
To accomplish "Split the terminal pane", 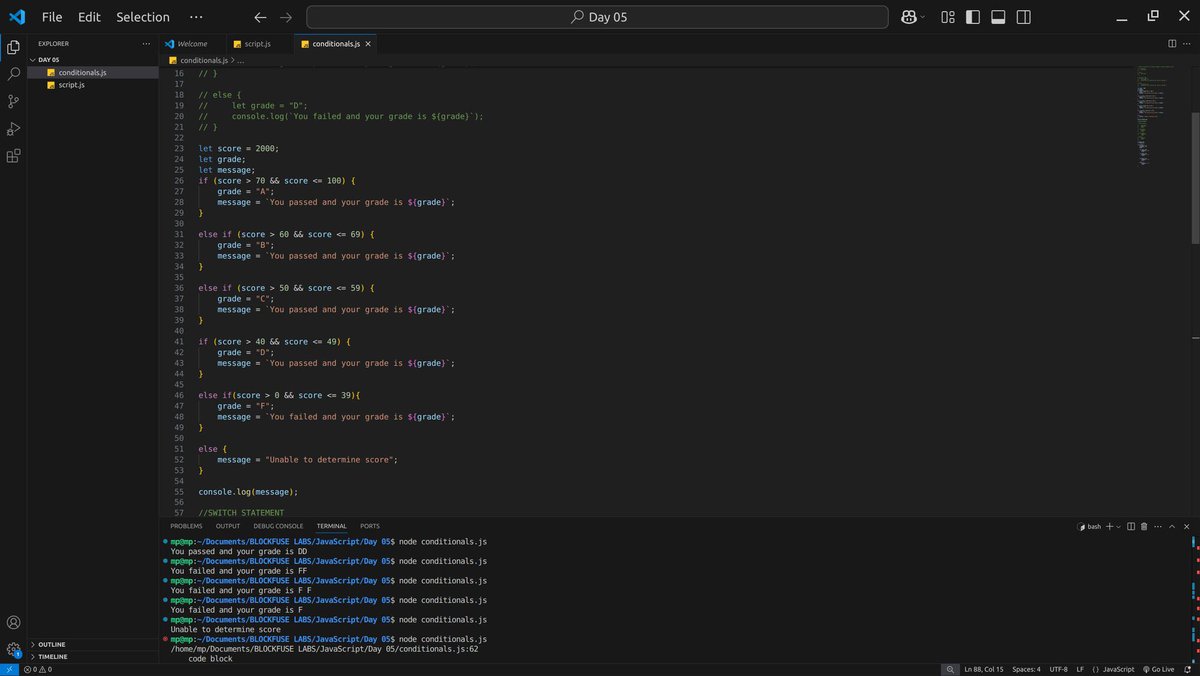I will tap(1131, 526).
